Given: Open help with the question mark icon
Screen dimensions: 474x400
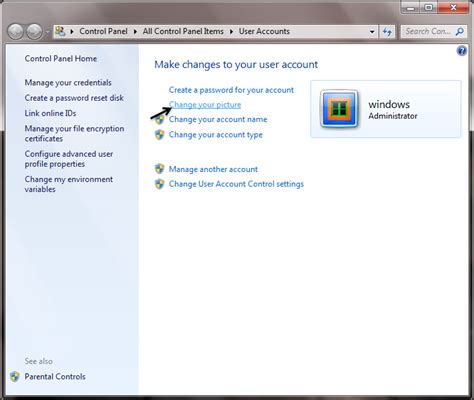Looking at the screenshot, I should point(462,51).
